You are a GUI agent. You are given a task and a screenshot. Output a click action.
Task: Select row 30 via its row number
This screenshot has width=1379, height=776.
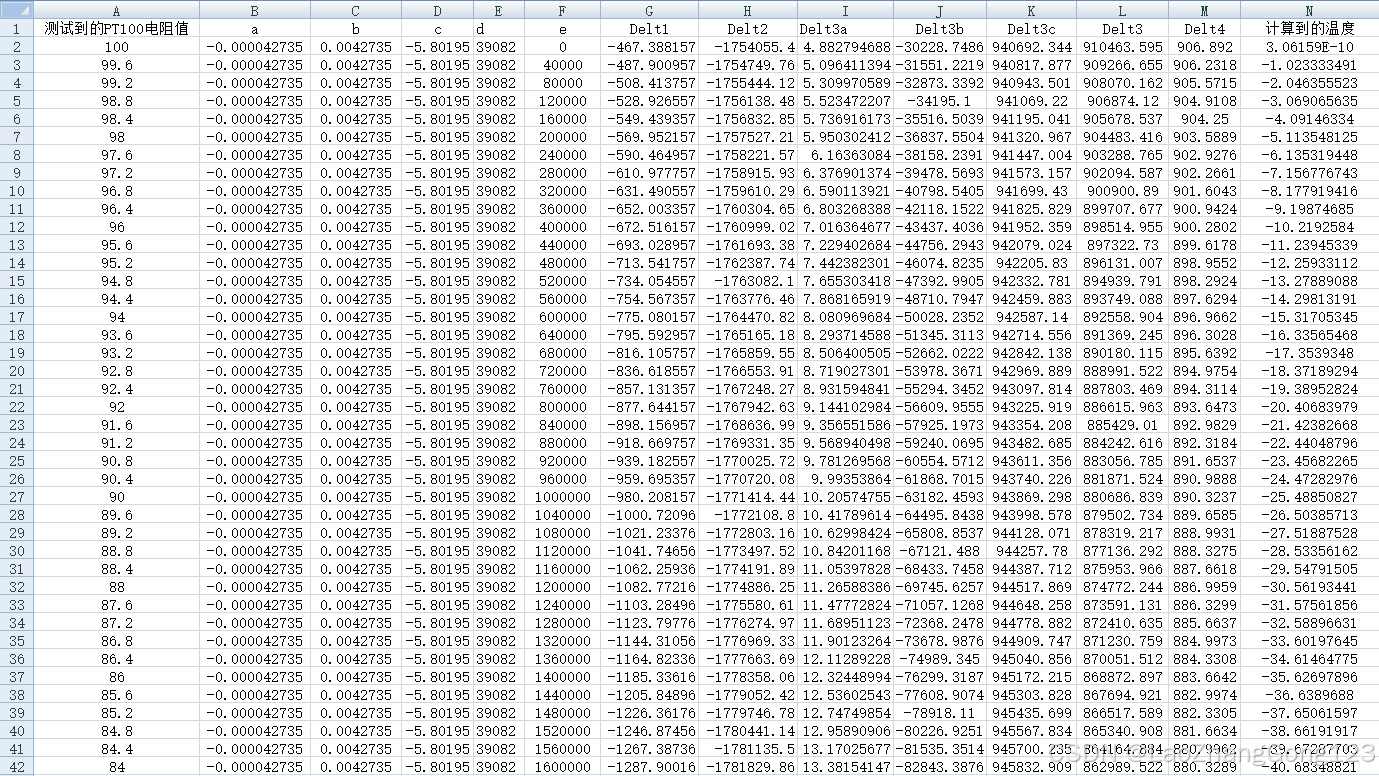pos(17,551)
